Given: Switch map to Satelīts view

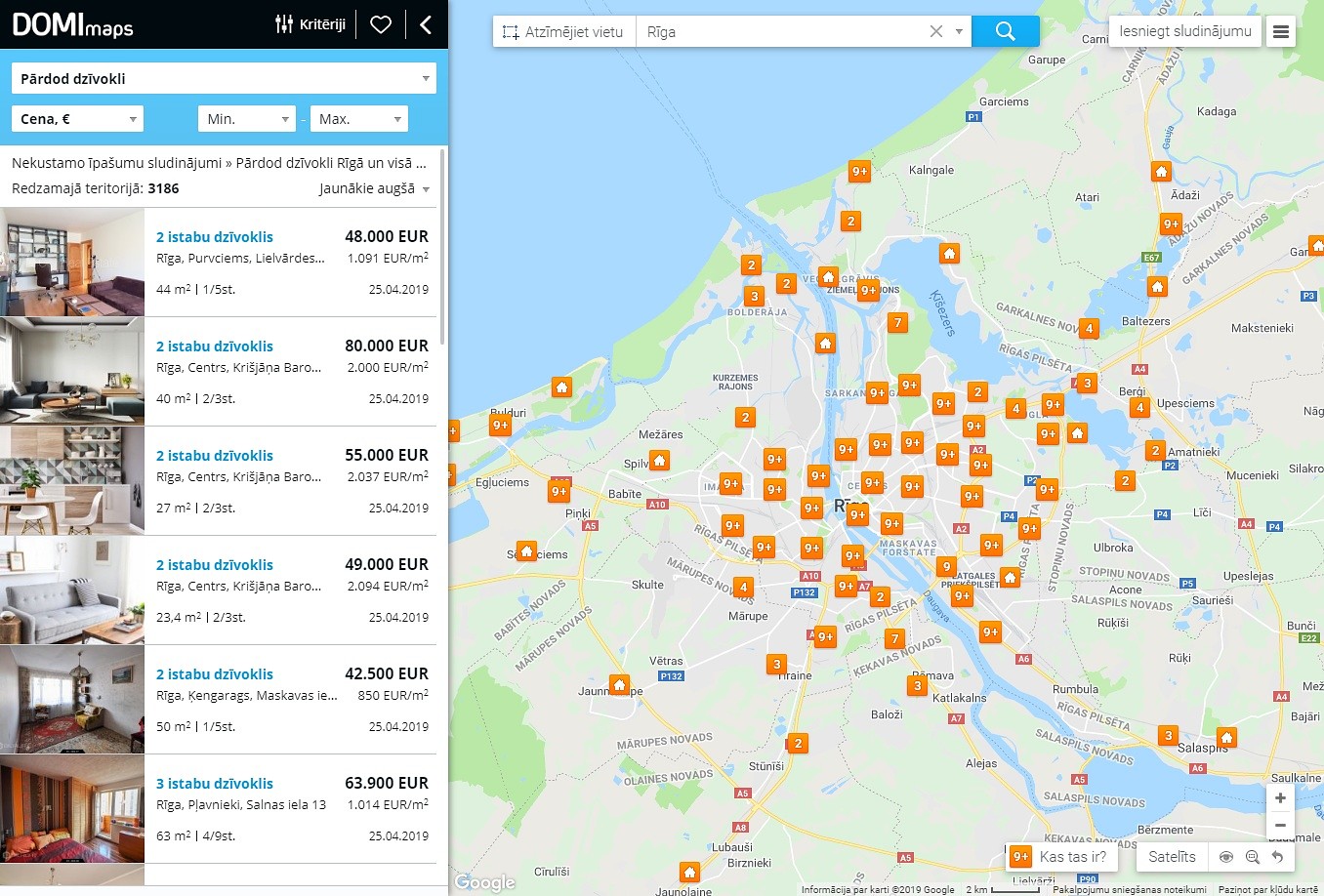Looking at the screenshot, I should coord(1172,857).
